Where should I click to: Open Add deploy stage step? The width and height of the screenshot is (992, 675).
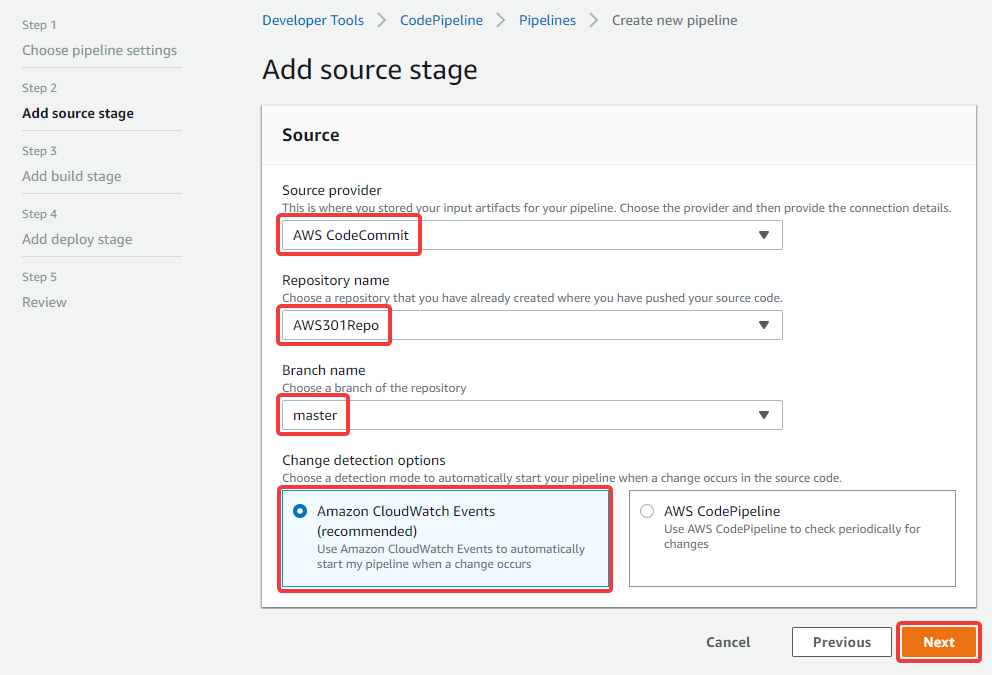[x=77, y=239]
